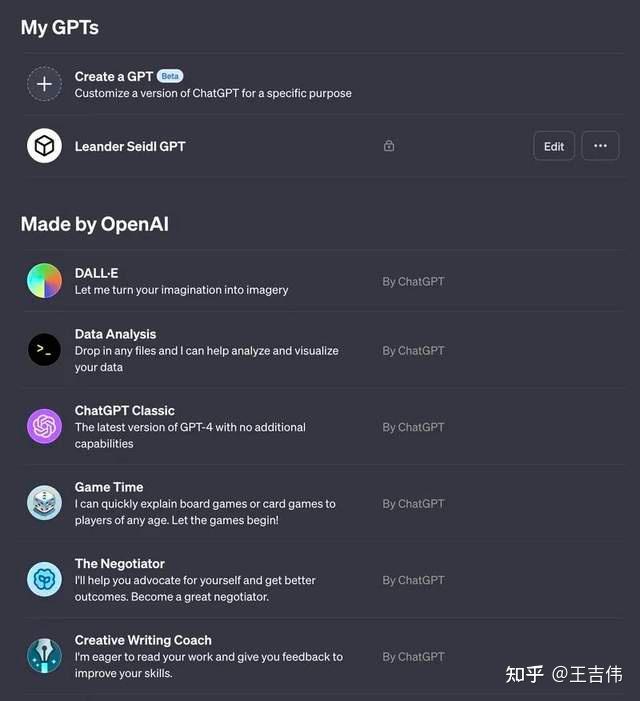Screen dimensions: 640x701
Task: Click the DALL·E colorful circle icon
Action: pyautogui.click(x=44, y=281)
